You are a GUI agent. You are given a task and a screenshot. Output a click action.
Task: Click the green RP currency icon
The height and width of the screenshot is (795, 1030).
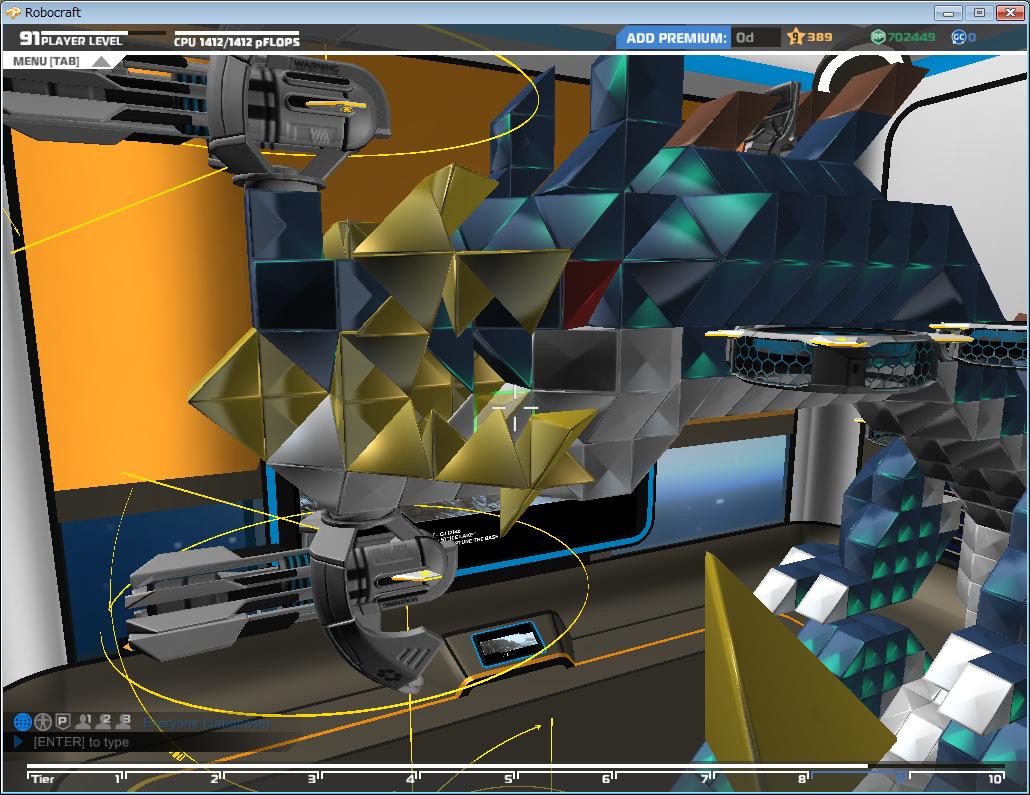point(878,37)
